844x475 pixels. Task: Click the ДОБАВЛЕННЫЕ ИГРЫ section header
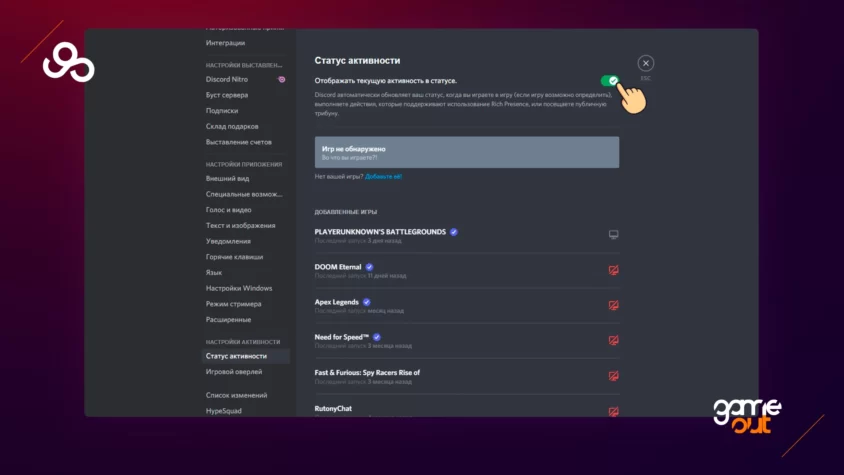pos(346,212)
